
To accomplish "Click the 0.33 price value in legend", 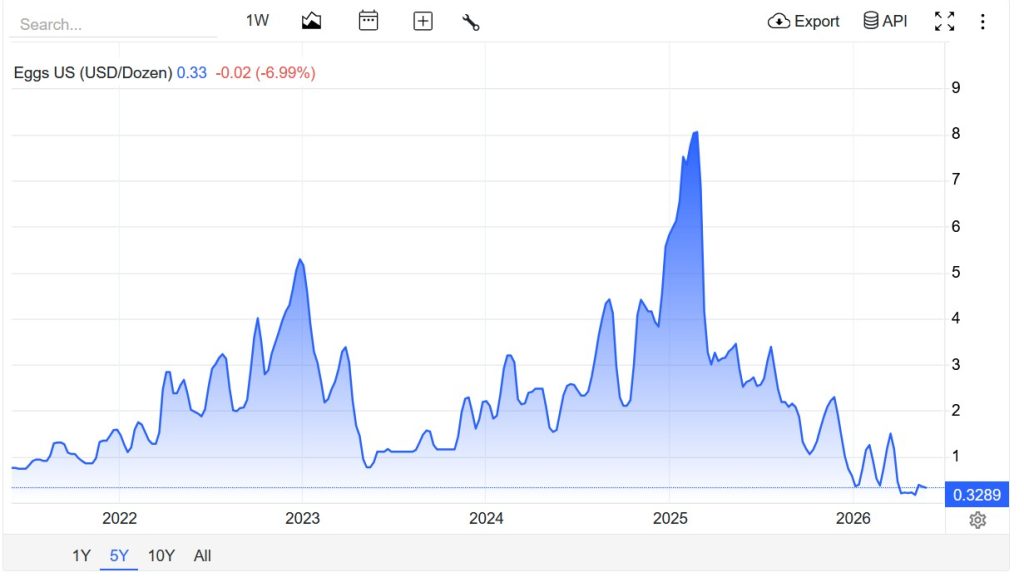I will tap(191, 72).
